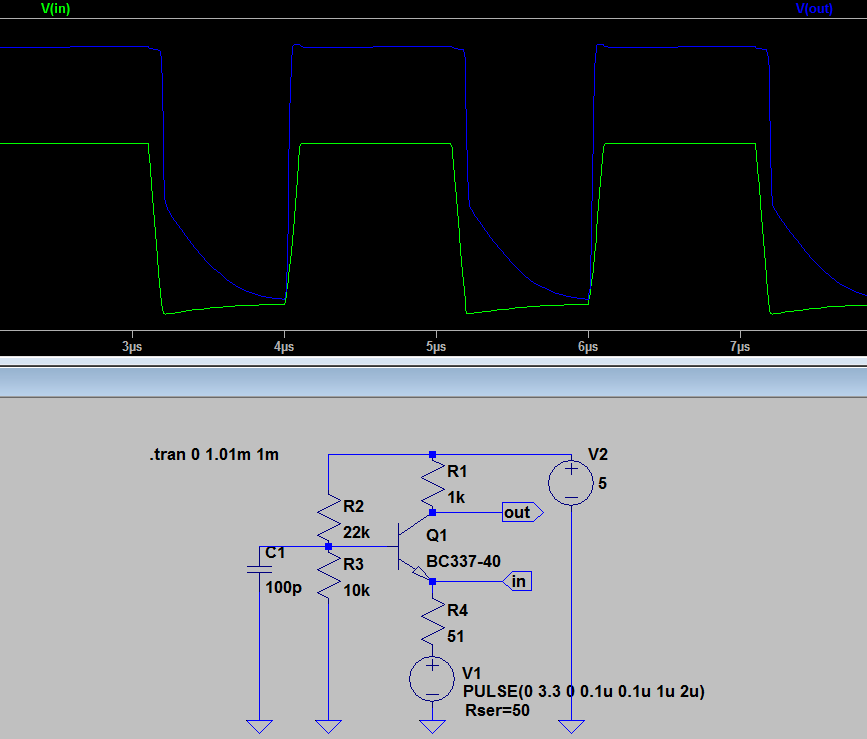This screenshot has height=739, width=867.
Task: Click the Q1 reference designator
Action: pos(436,535)
